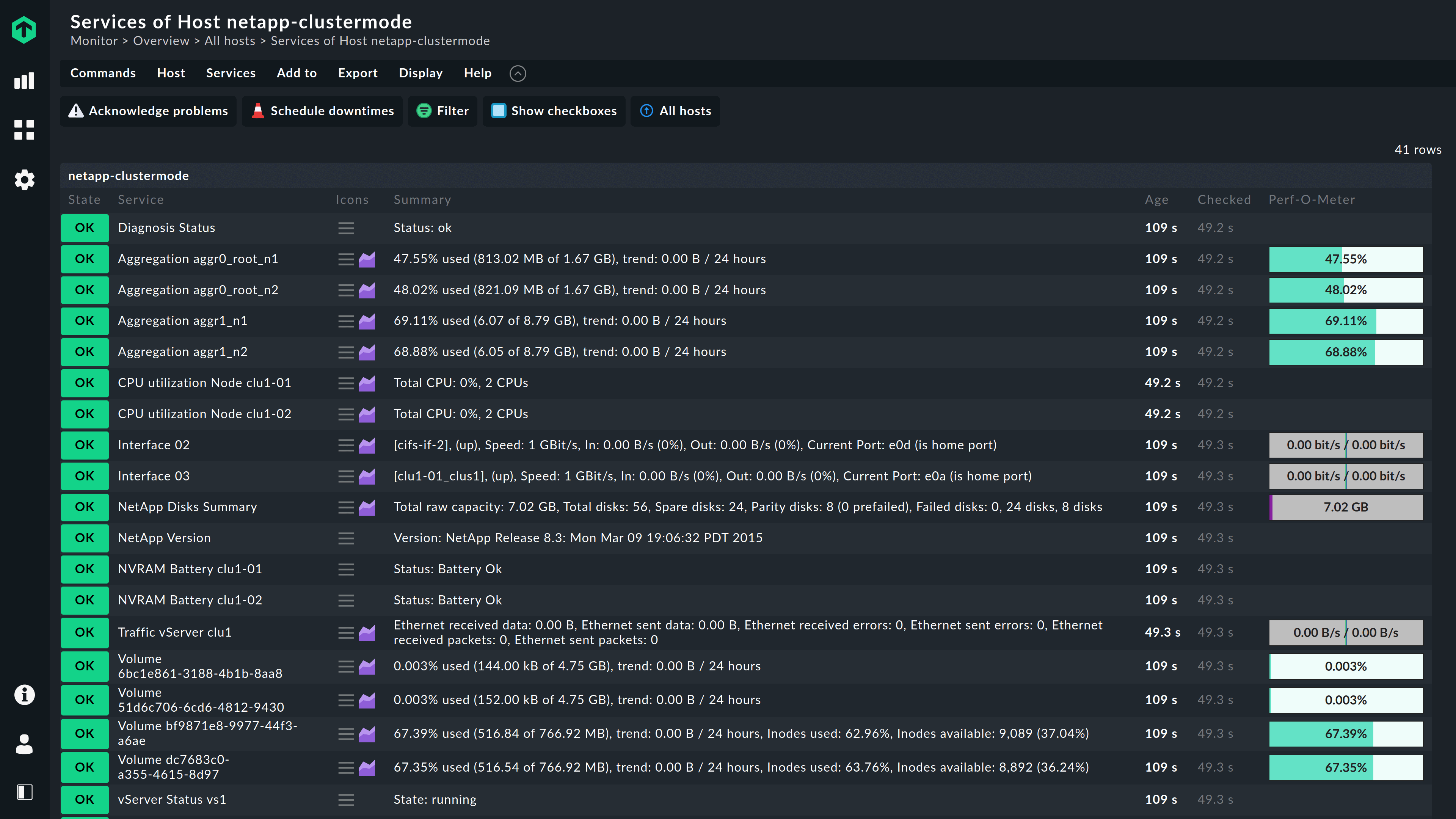
Task: Click the 7.02 GB Perf-O-Meter bar
Action: [1346, 507]
